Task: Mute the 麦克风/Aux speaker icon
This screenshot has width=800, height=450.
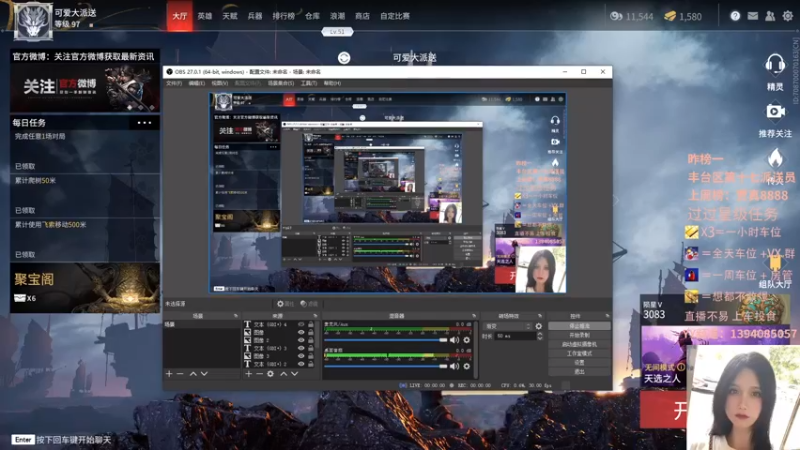Action: pos(455,340)
